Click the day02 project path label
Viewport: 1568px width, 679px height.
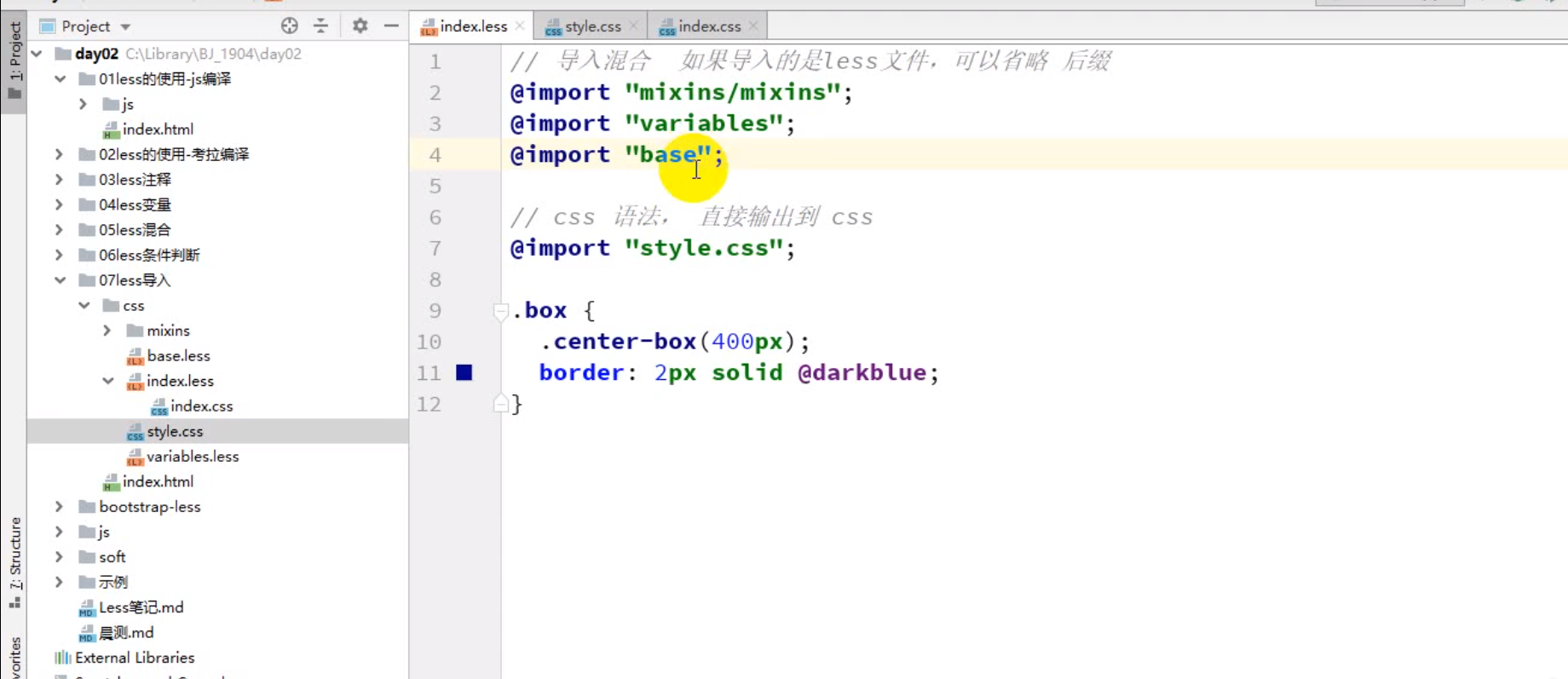(x=214, y=54)
